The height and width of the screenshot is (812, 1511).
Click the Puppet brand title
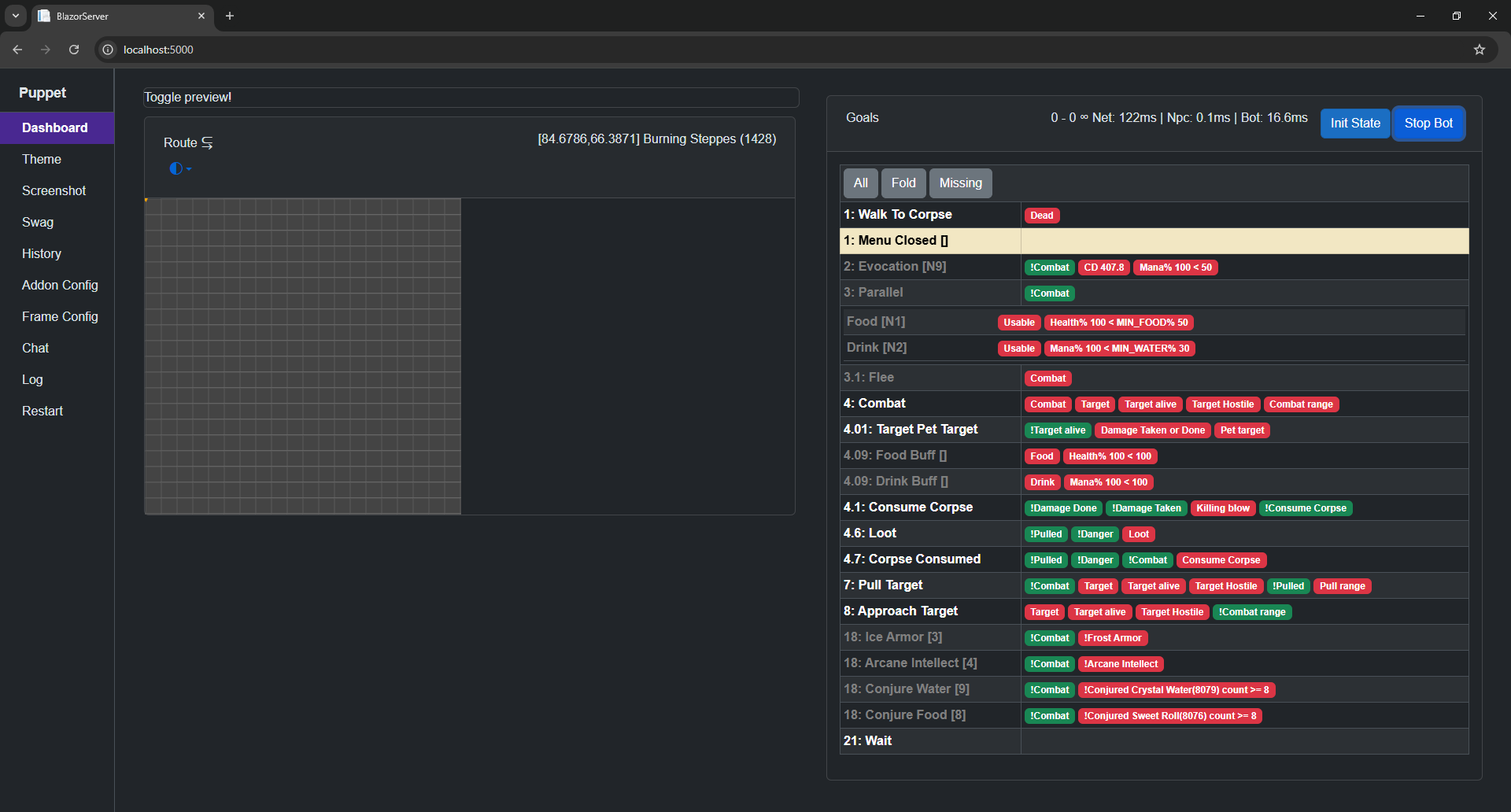[x=42, y=93]
